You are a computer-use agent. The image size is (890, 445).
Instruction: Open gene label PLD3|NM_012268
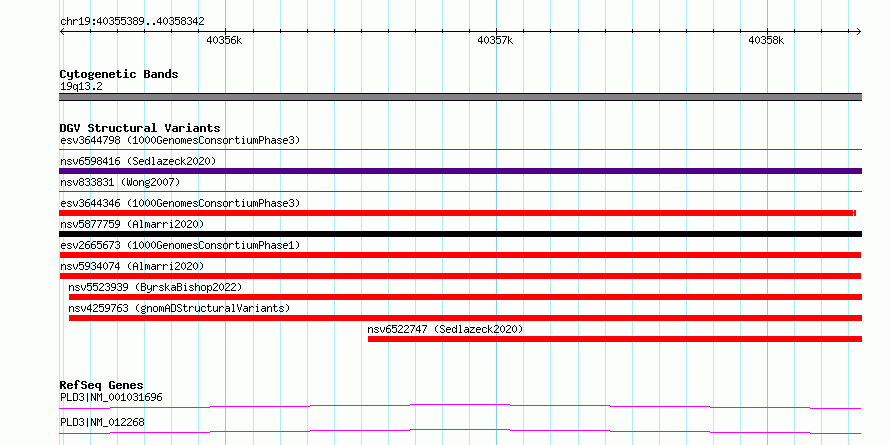[x=102, y=422]
